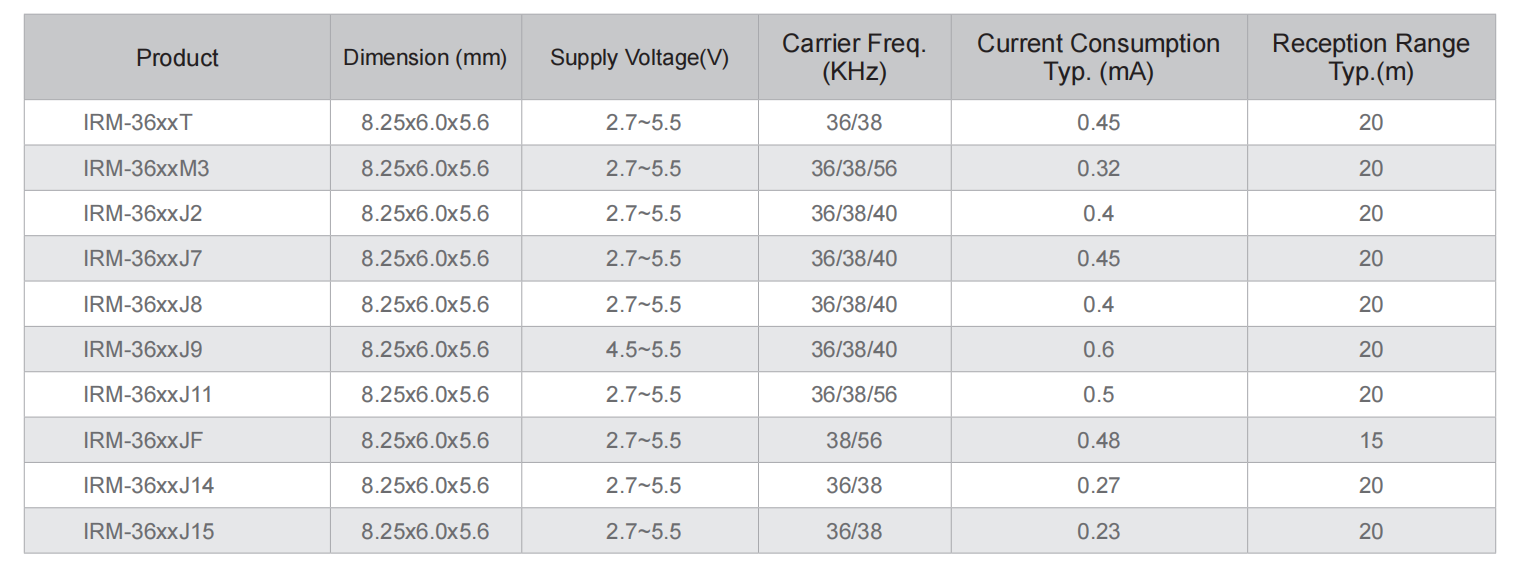Viewport: 1526px width, 583px height.
Task: Select the IRM-36xxJ7 product row label
Action: tap(143, 258)
